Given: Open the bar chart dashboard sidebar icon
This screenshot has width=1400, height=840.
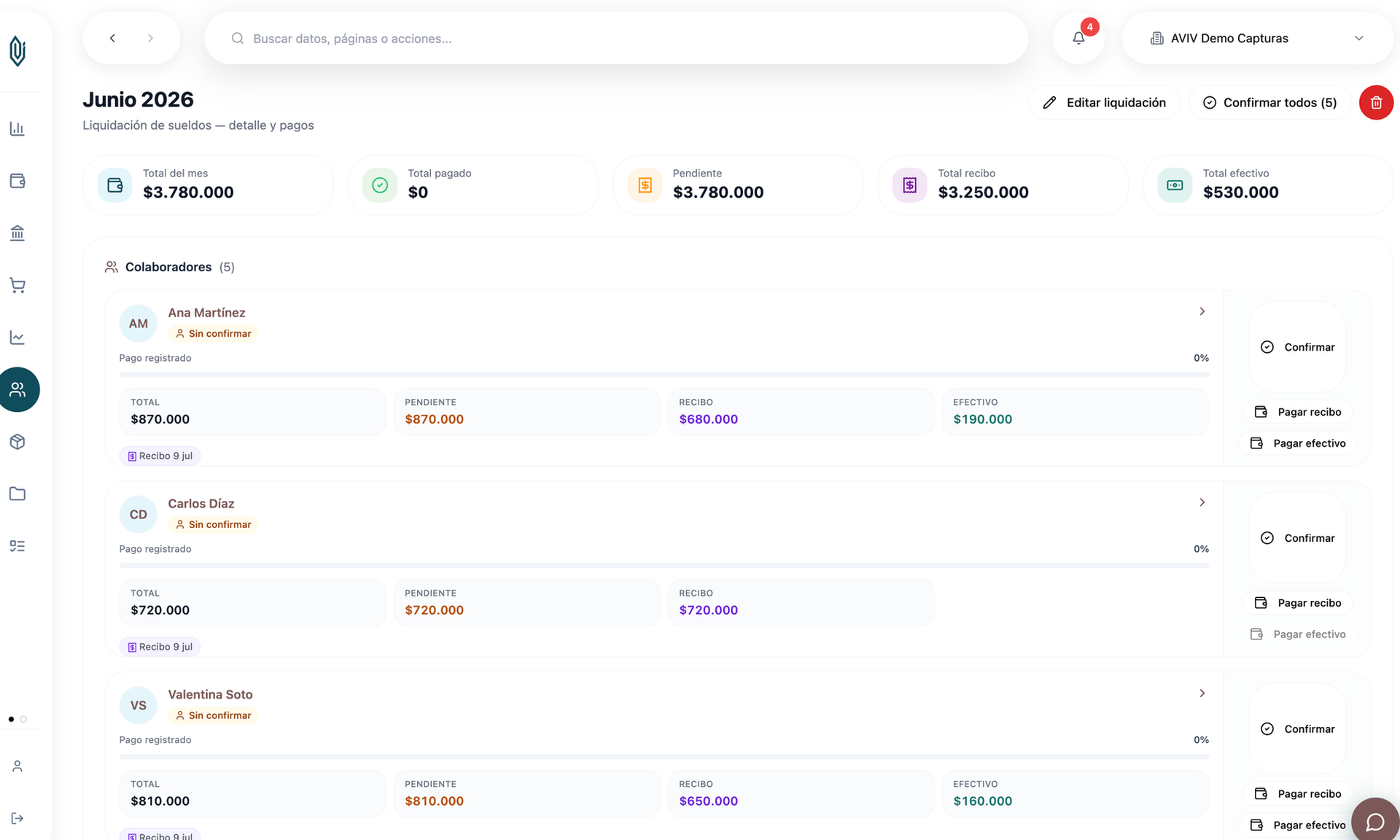Looking at the screenshot, I should (17, 129).
